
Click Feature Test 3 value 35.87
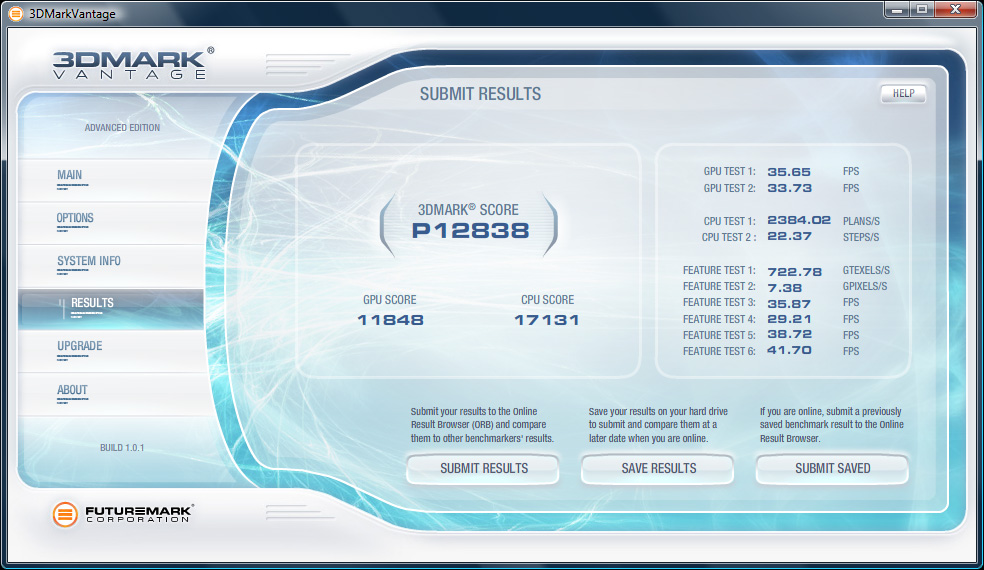(789, 304)
